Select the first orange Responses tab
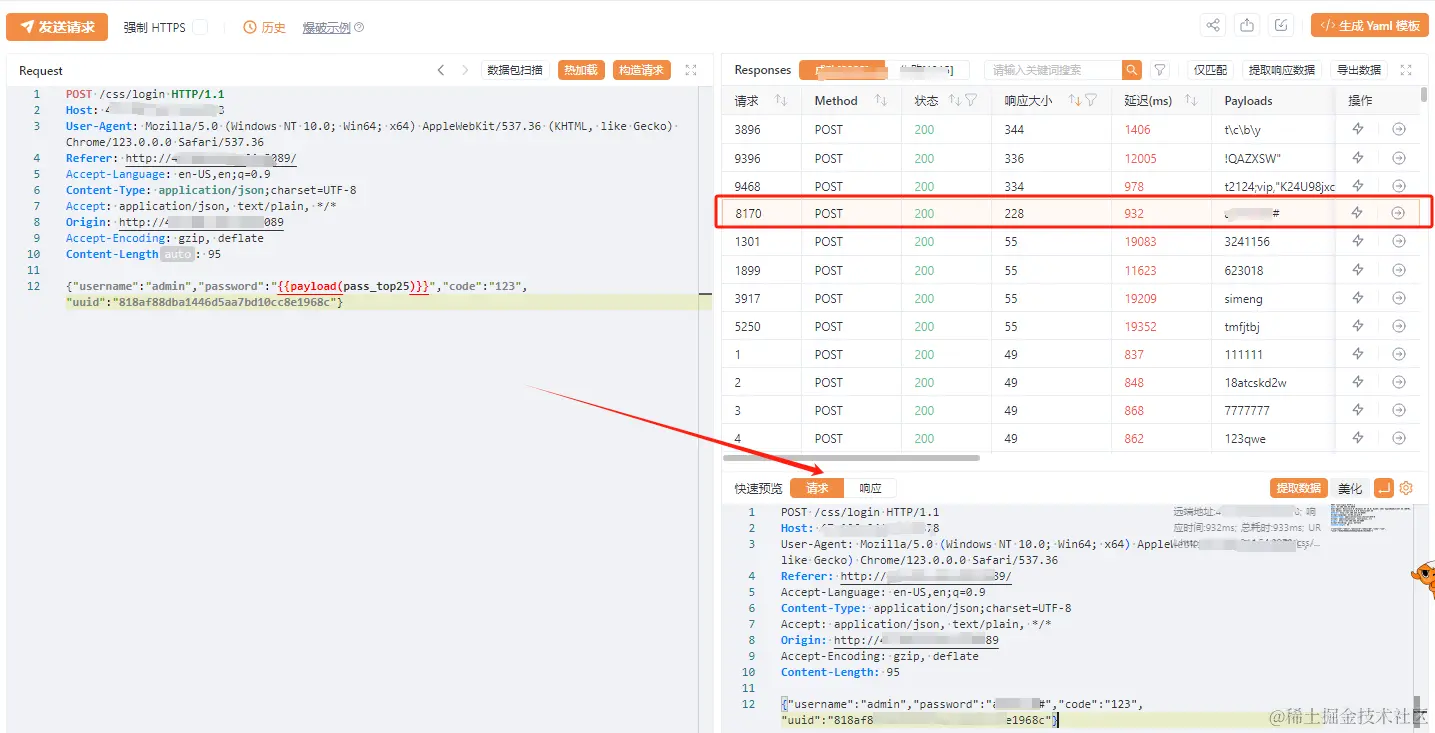1435x733 pixels. click(x=842, y=70)
